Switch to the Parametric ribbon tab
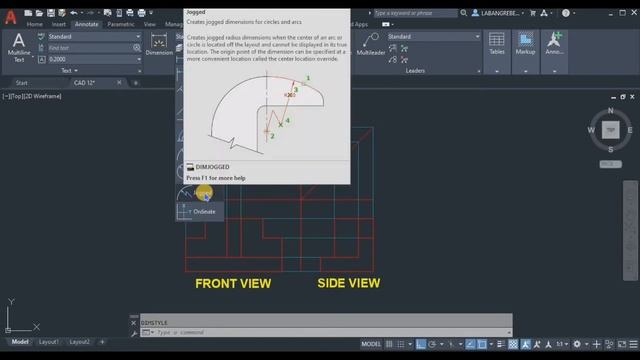 click(x=121, y=24)
